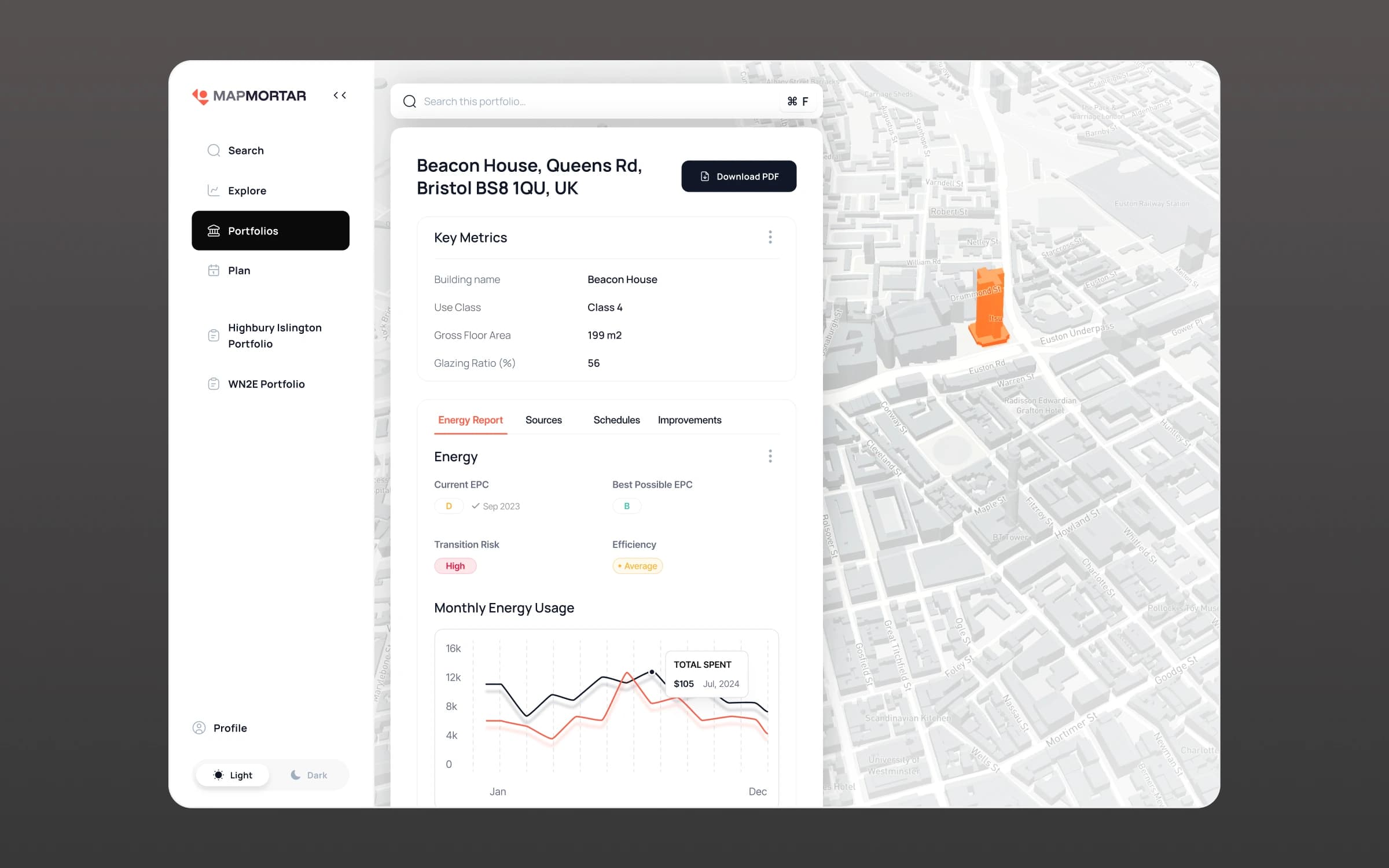Switch theme to Dark
This screenshot has width=1389, height=868.
tap(309, 775)
